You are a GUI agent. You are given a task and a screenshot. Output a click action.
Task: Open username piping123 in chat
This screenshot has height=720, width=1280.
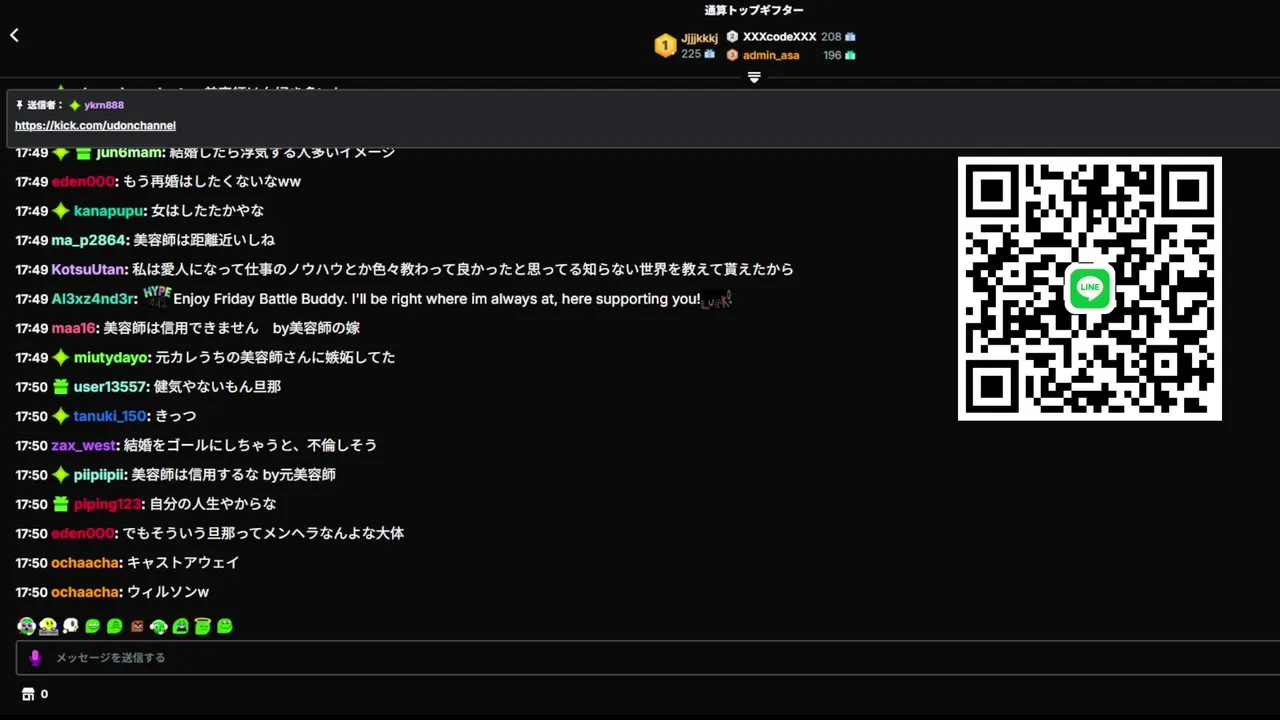pos(108,504)
